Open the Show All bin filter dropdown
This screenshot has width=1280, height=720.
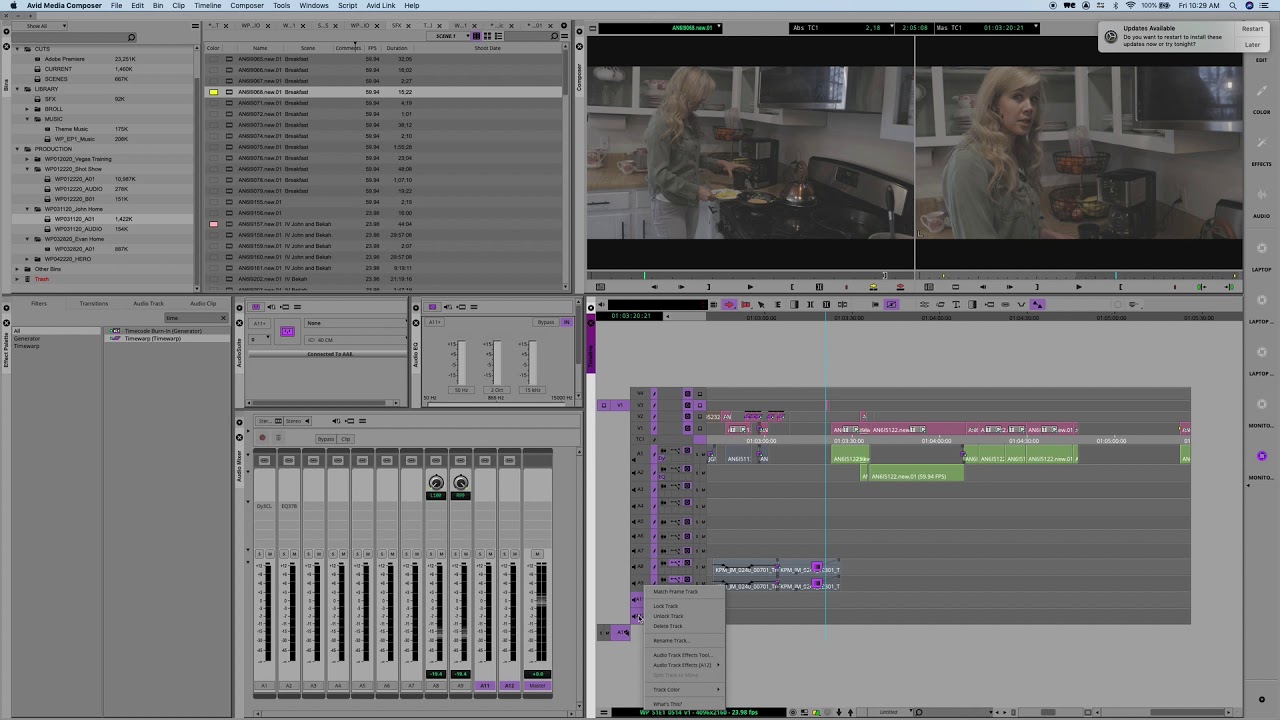click(38, 26)
